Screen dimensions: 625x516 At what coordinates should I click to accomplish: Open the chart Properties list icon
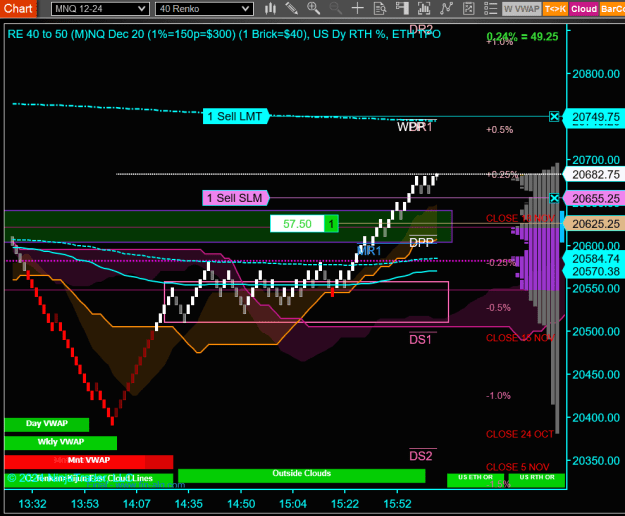coord(490,8)
